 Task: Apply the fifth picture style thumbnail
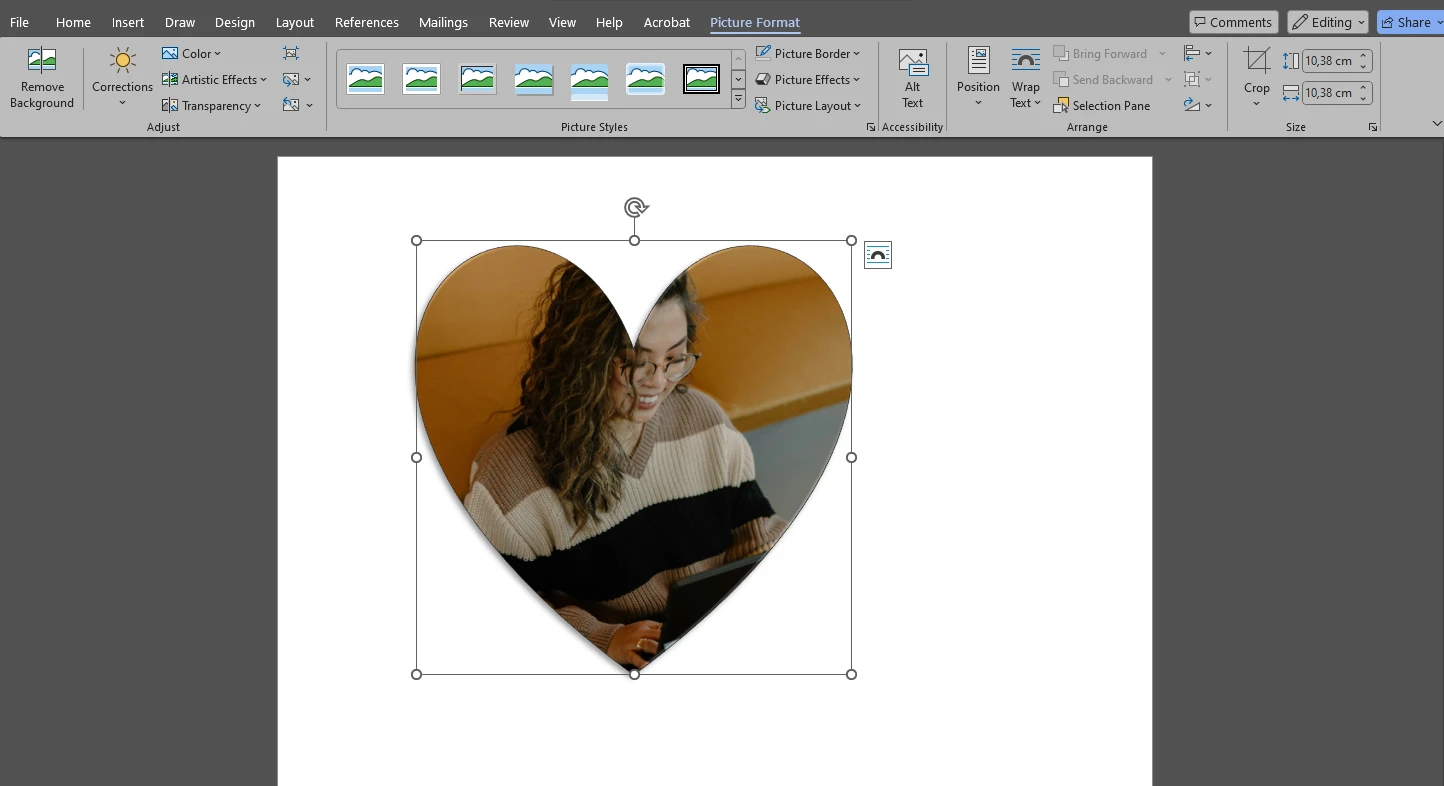[x=589, y=80]
